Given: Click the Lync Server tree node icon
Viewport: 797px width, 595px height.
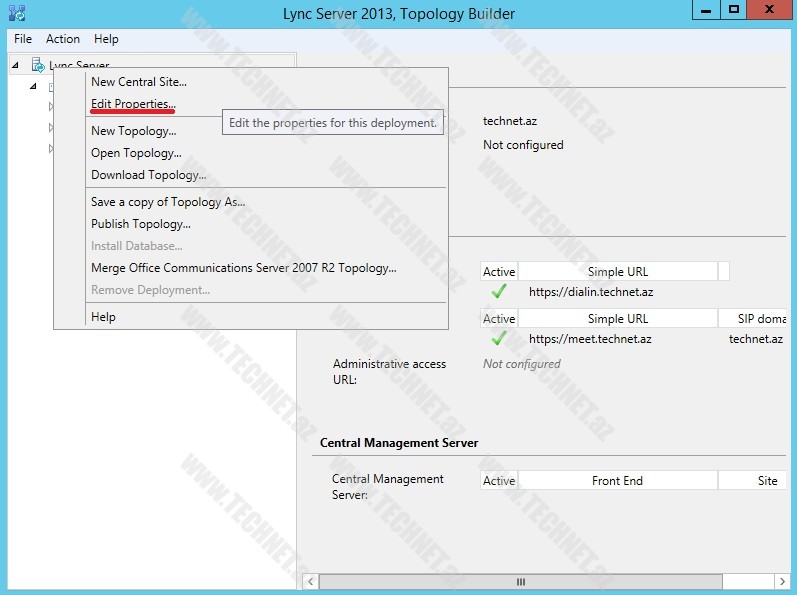Looking at the screenshot, I should pos(38,65).
